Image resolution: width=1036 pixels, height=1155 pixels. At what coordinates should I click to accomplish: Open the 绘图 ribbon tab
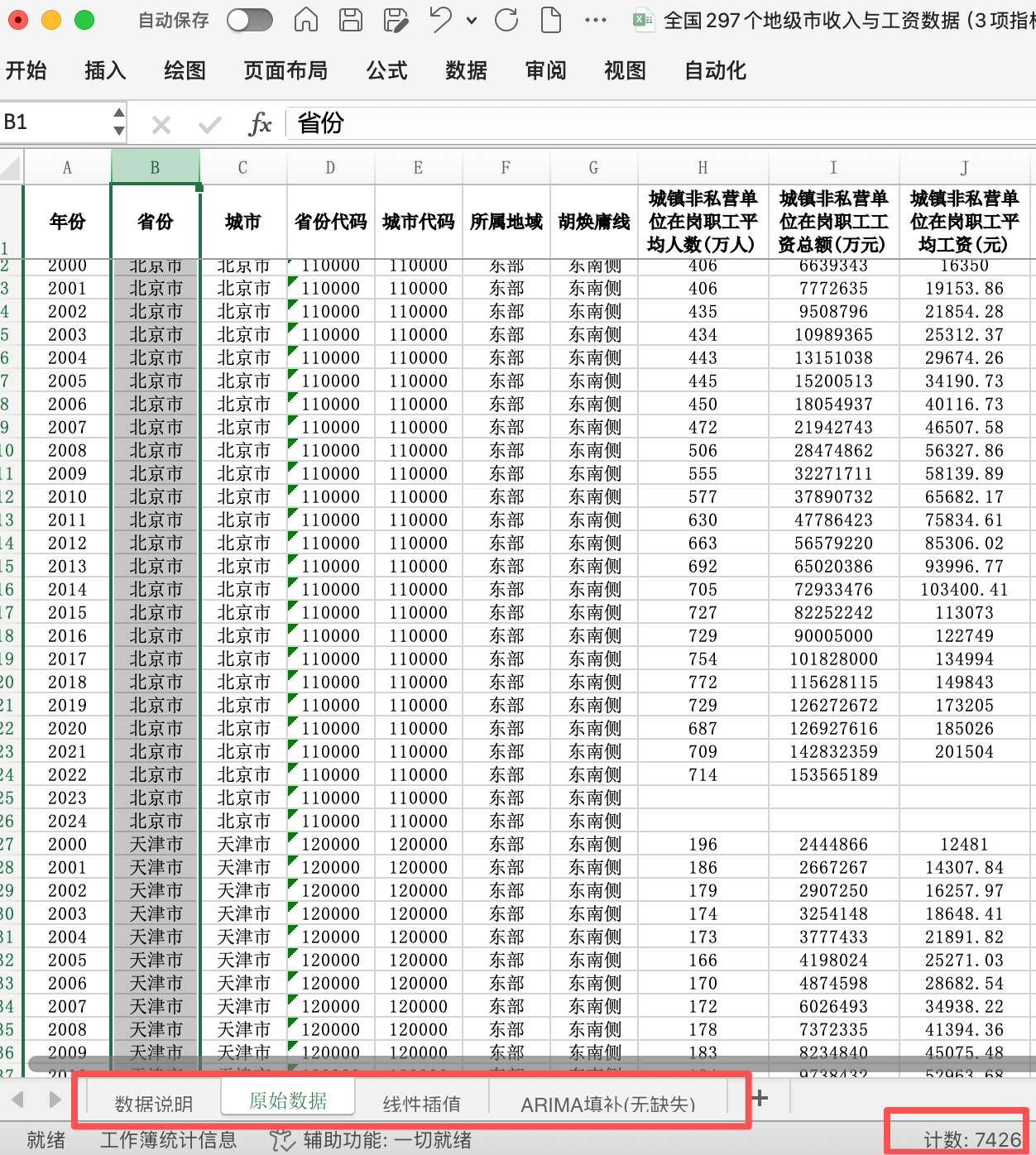[185, 71]
